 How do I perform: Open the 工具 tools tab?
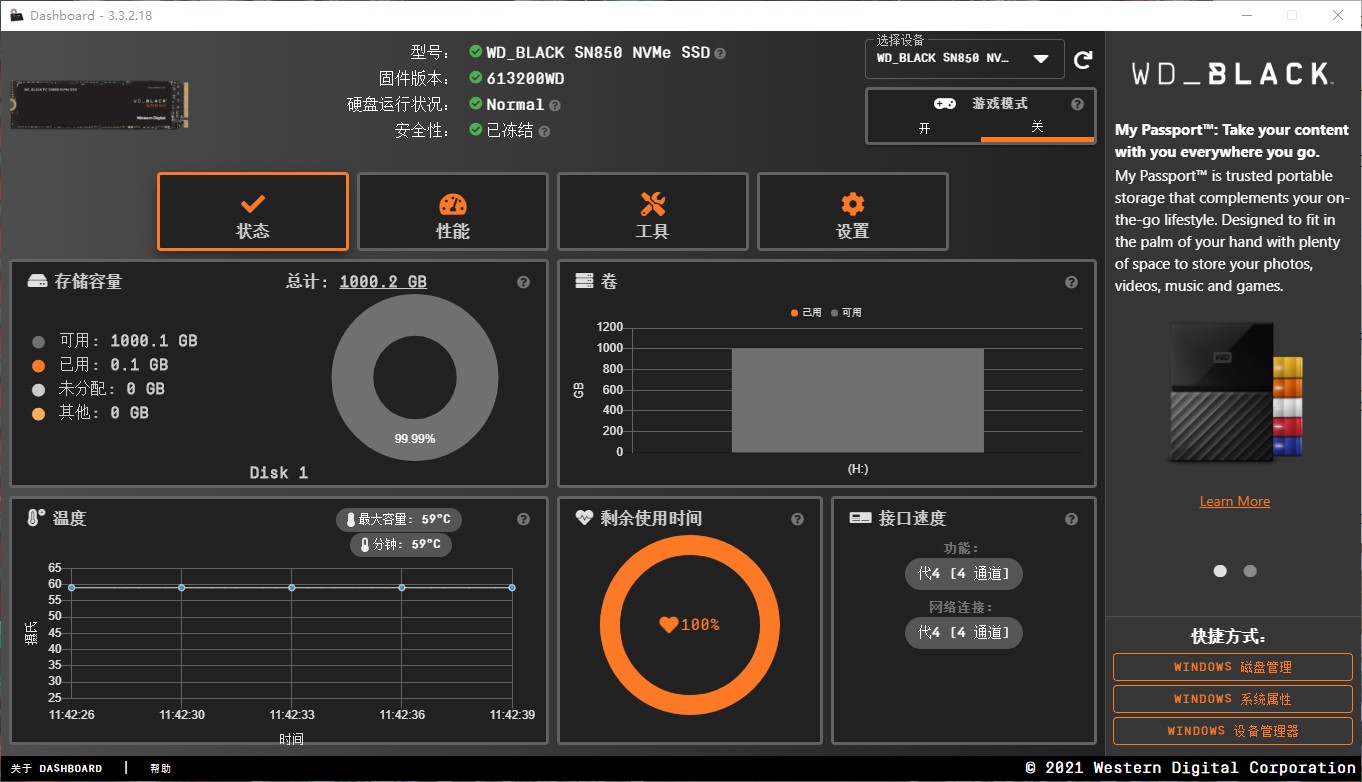tap(653, 212)
